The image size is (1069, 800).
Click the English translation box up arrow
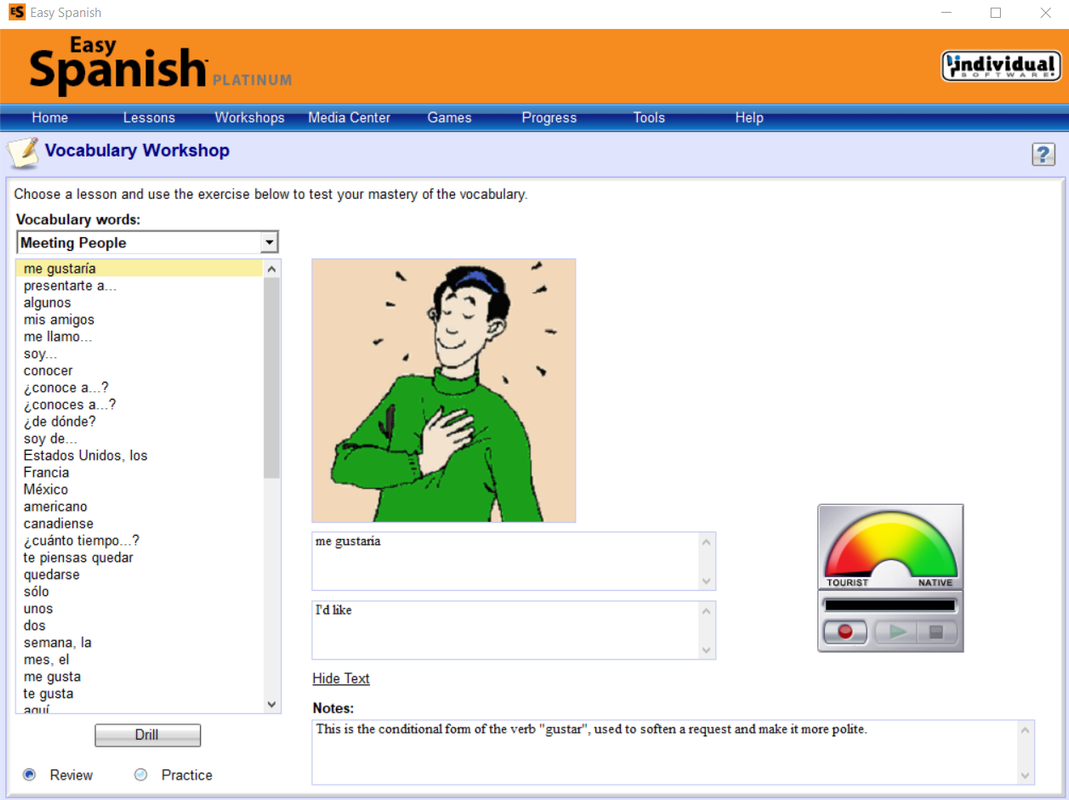point(706,611)
